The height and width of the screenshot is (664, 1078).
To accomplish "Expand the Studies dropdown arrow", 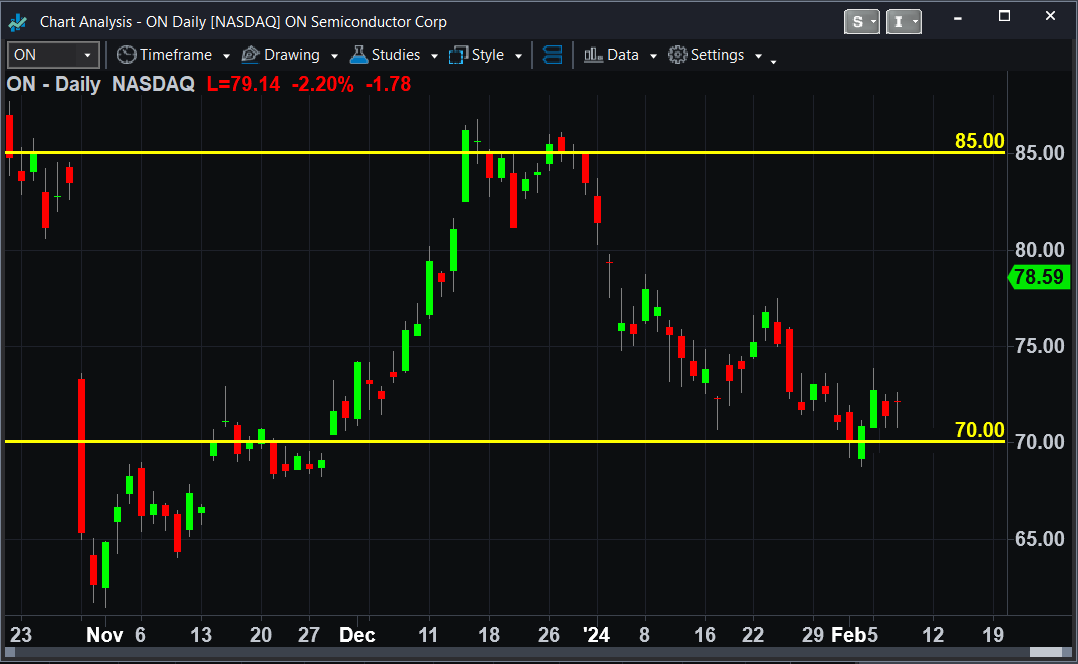I will coord(434,56).
